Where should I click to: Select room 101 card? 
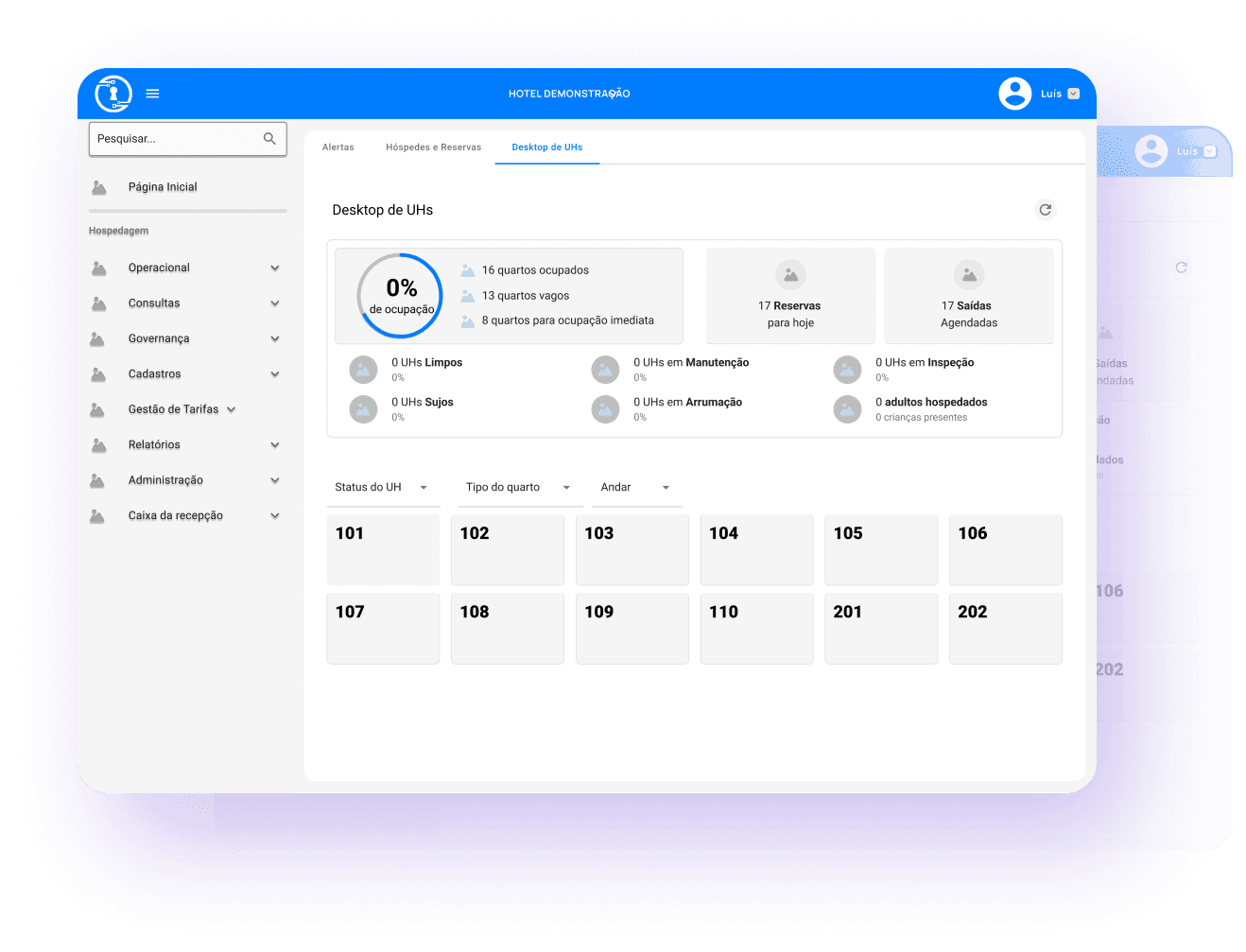(383, 549)
